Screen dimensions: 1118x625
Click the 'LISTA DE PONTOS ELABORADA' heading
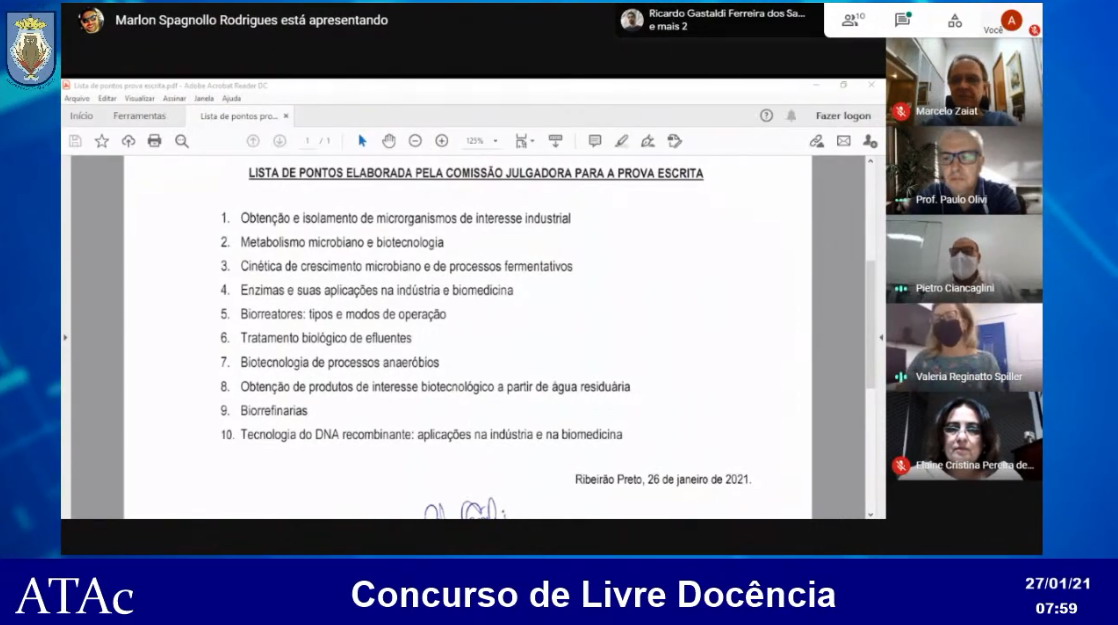click(x=476, y=173)
